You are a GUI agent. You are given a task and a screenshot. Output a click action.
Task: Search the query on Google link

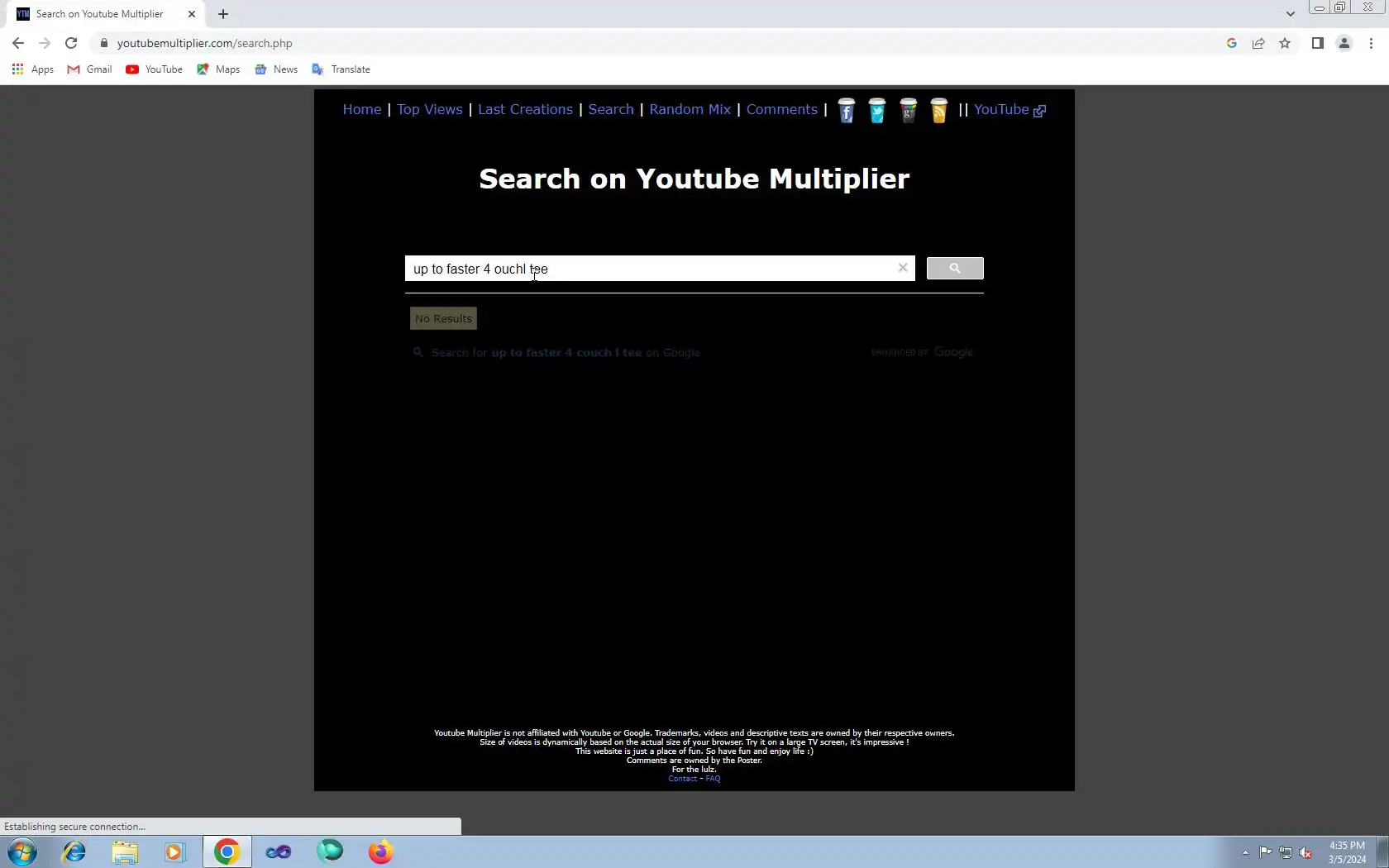566,352
